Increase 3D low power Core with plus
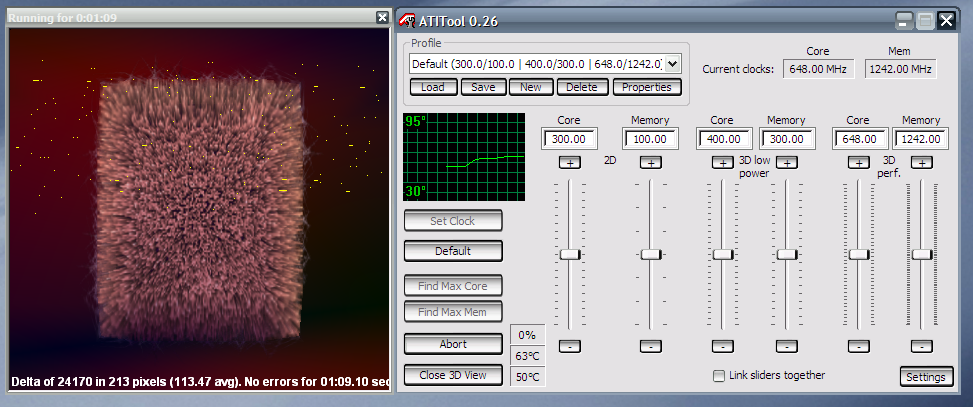Image resolution: width=973 pixels, height=407 pixels. point(722,163)
